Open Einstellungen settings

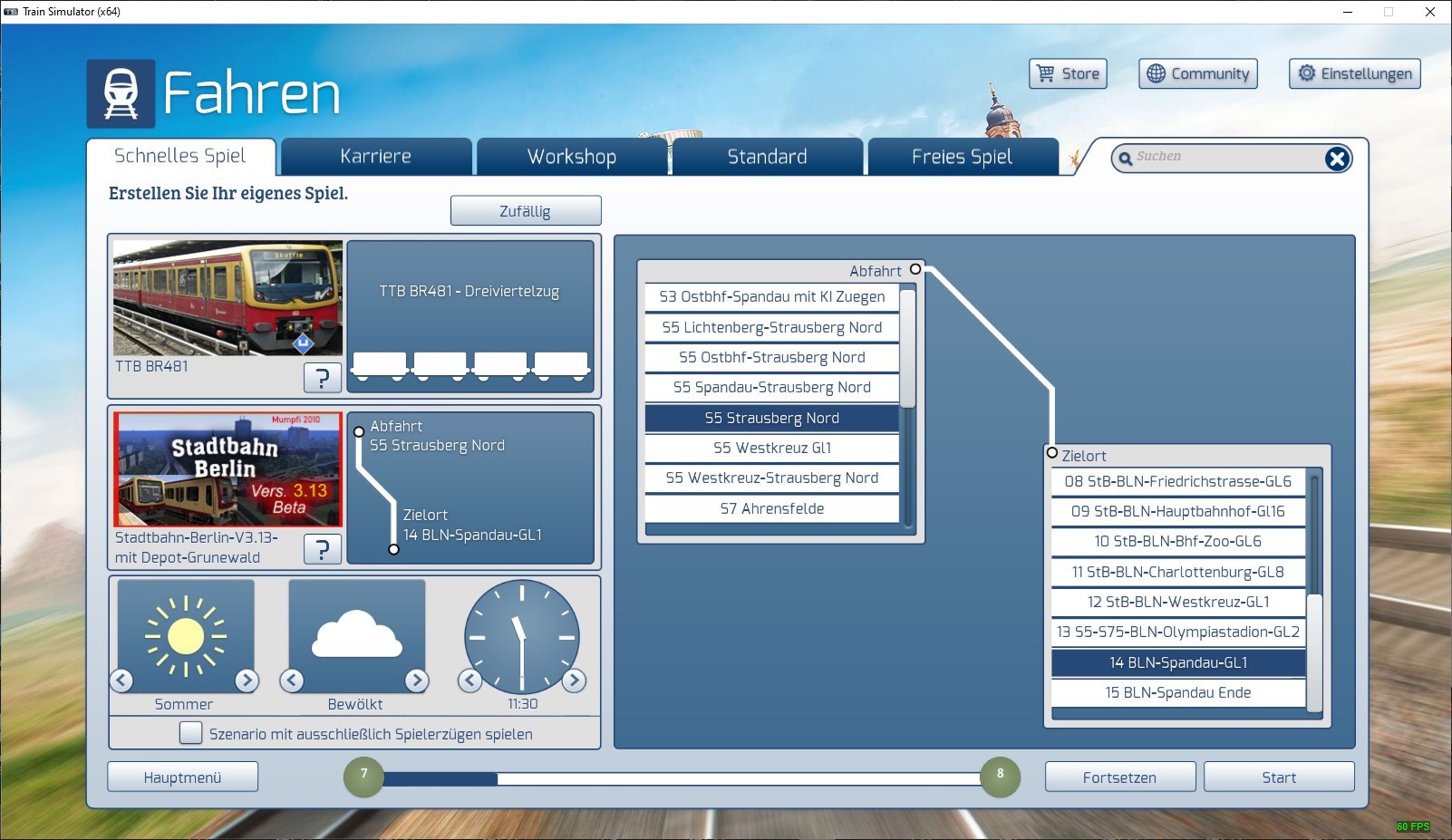click(1354, 73)
